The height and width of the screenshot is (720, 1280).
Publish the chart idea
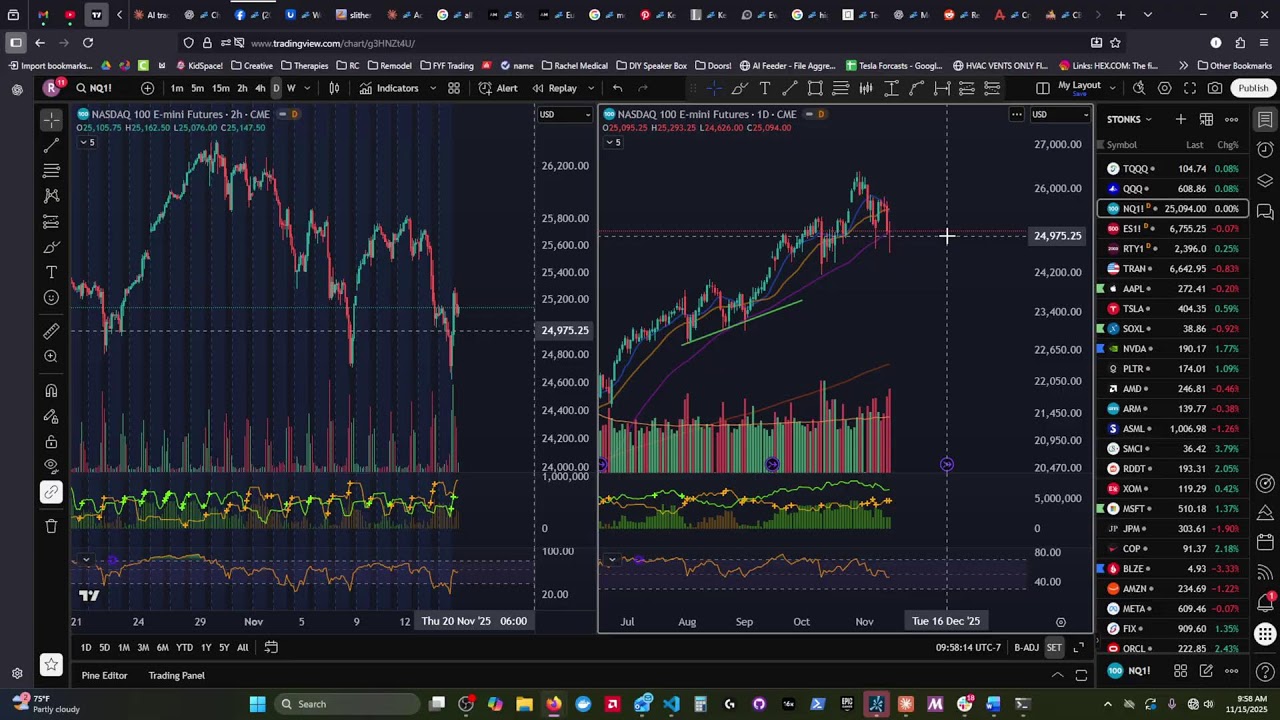point(1253,88)
